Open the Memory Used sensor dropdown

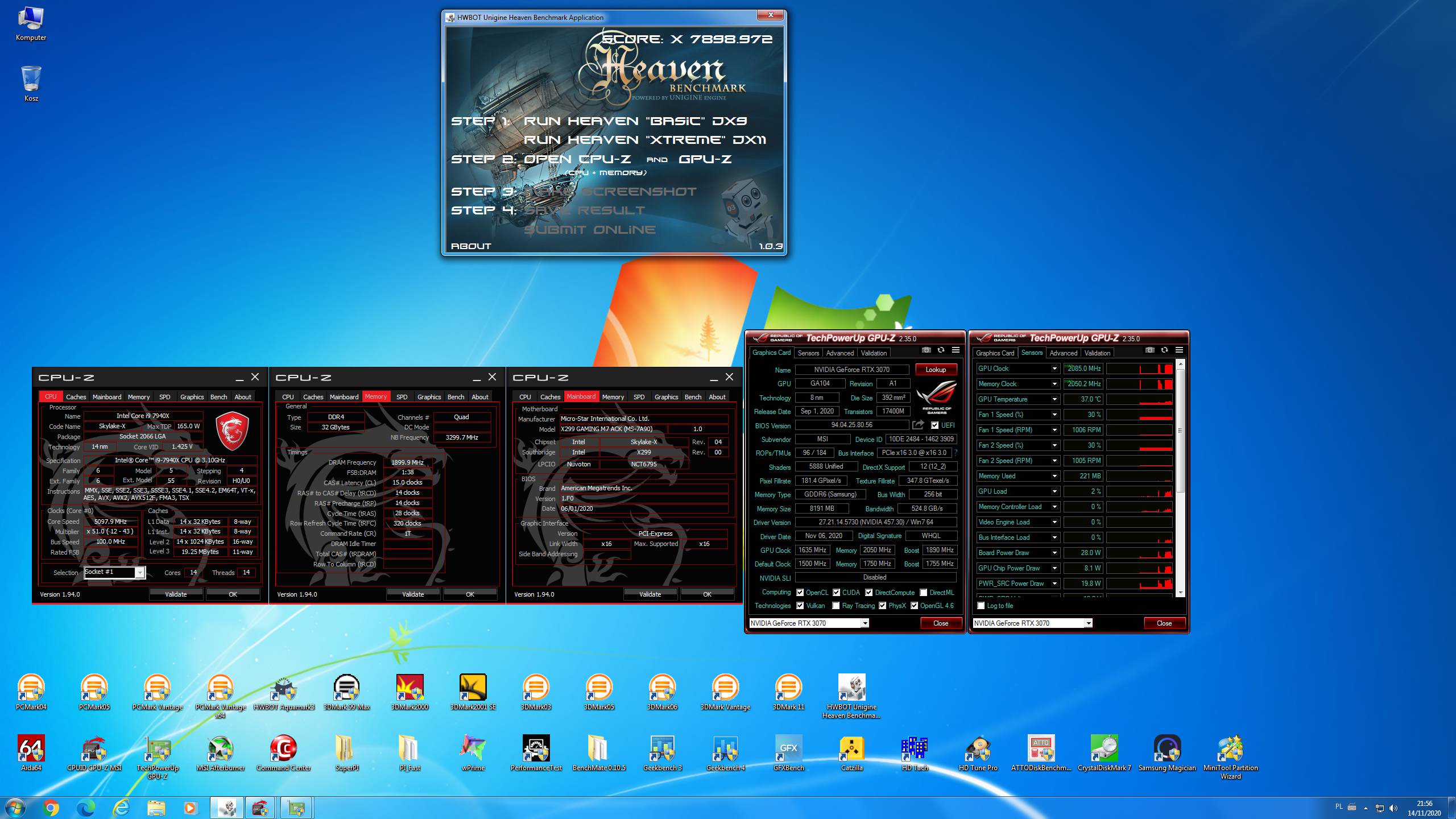tap(1054, 476)
